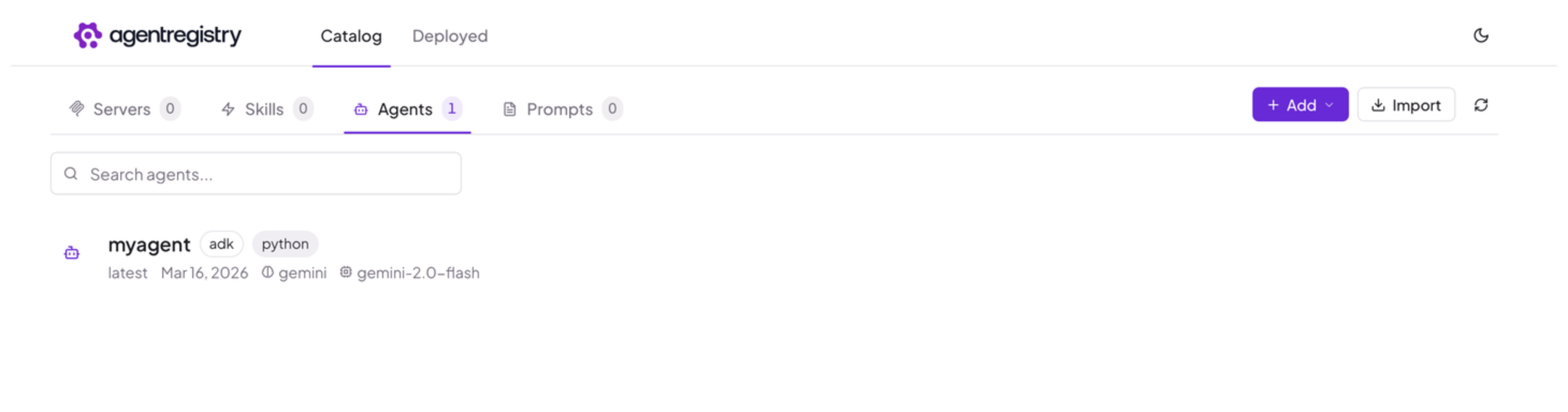Screen dimensions: 1568x412
Task: Click the Agents robot tab icon
Action: point(360,109)
